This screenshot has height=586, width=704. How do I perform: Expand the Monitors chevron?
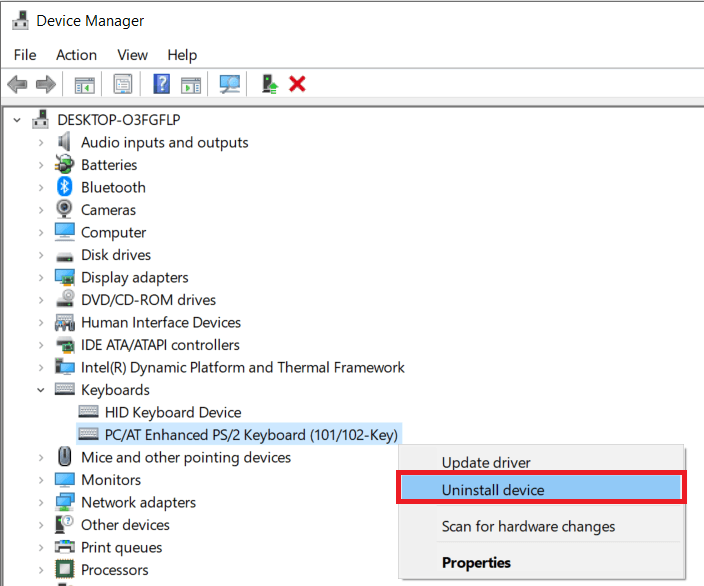[x=41, y=480]
